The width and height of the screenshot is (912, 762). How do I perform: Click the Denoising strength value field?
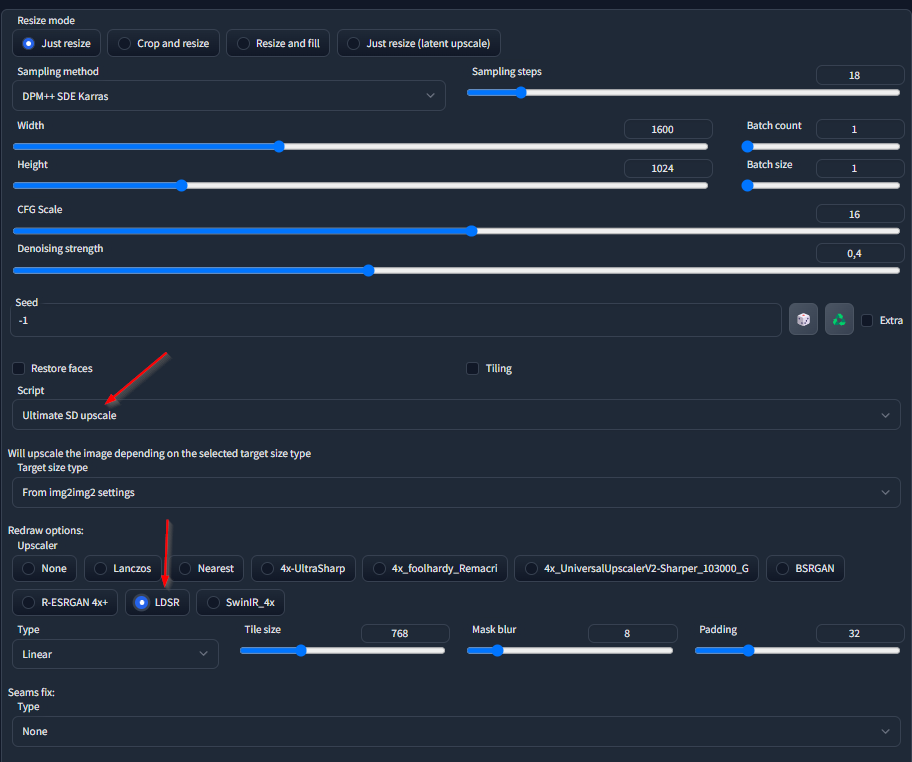pyautogui.click(x=860, y=253)
